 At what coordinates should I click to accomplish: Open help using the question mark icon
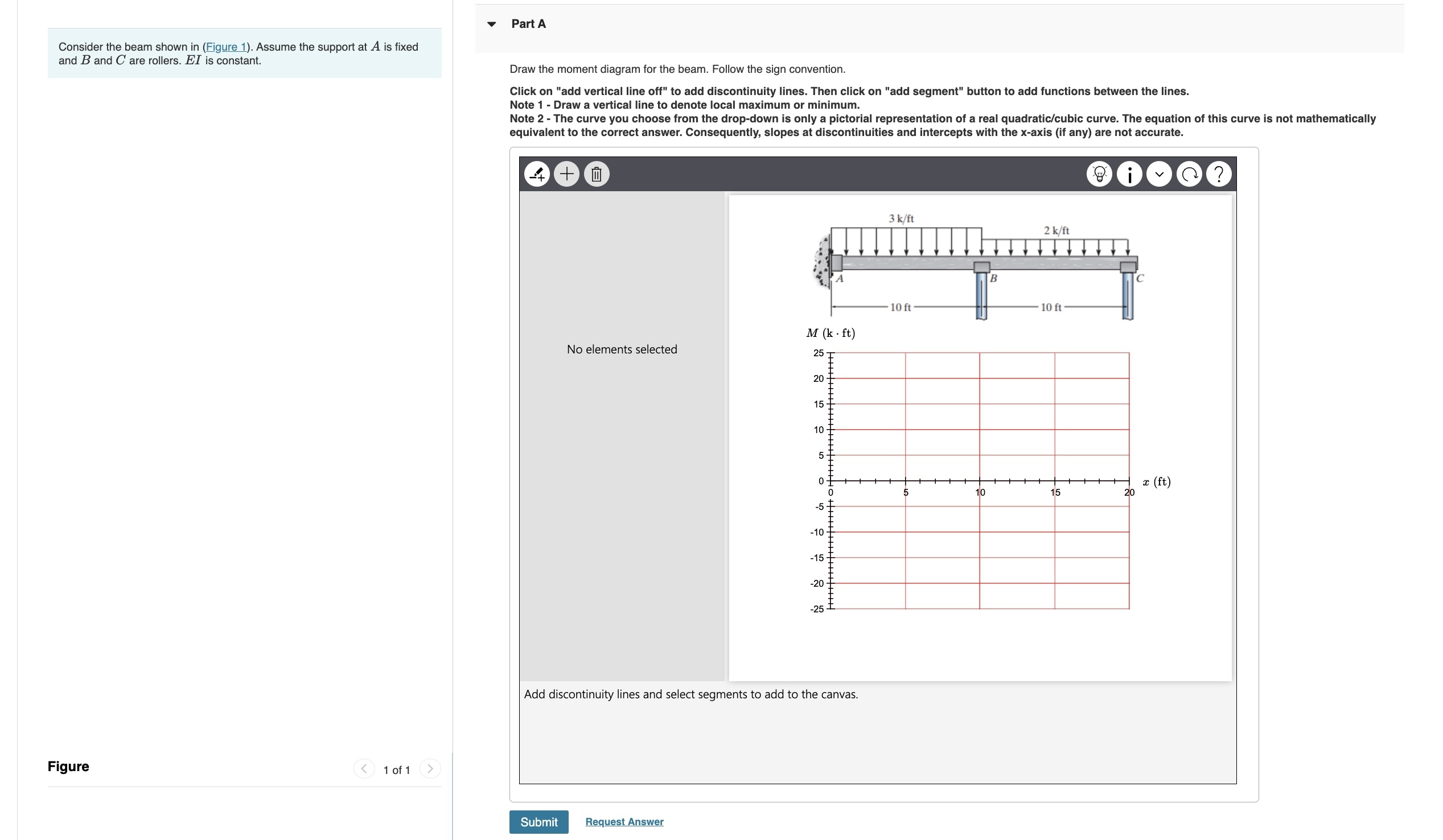(1219, 174)
